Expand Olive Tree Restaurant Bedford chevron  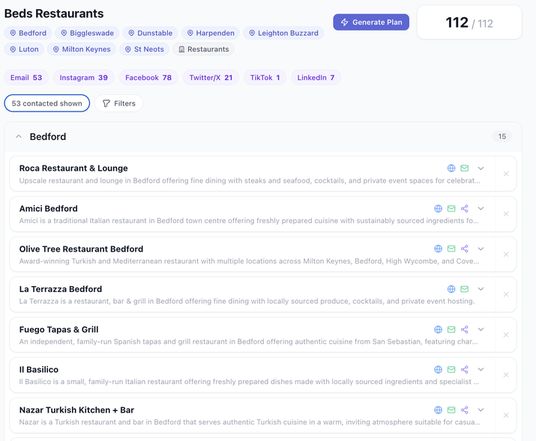tap(481, 249)
